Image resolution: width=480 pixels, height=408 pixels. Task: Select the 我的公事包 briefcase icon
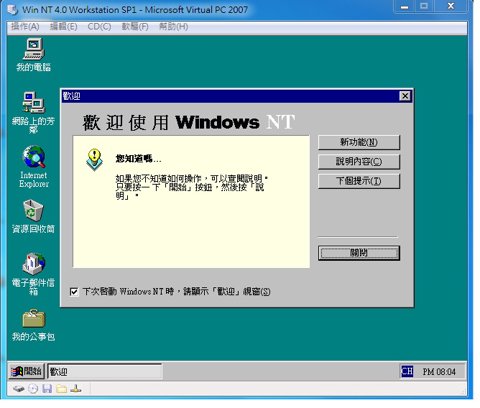pos(33,325)
